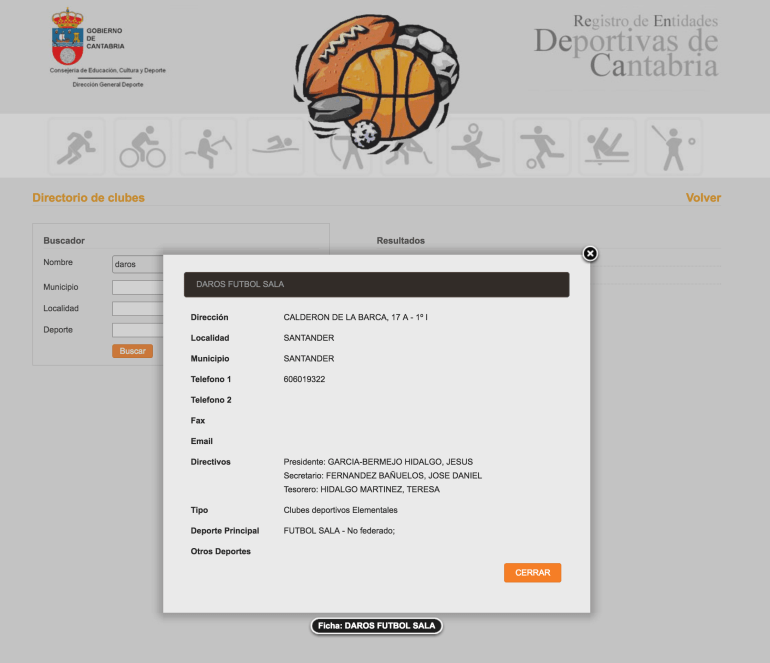
Task: Click the Registro de Entidades Deportivas title
Action: [x=626, y=45]
